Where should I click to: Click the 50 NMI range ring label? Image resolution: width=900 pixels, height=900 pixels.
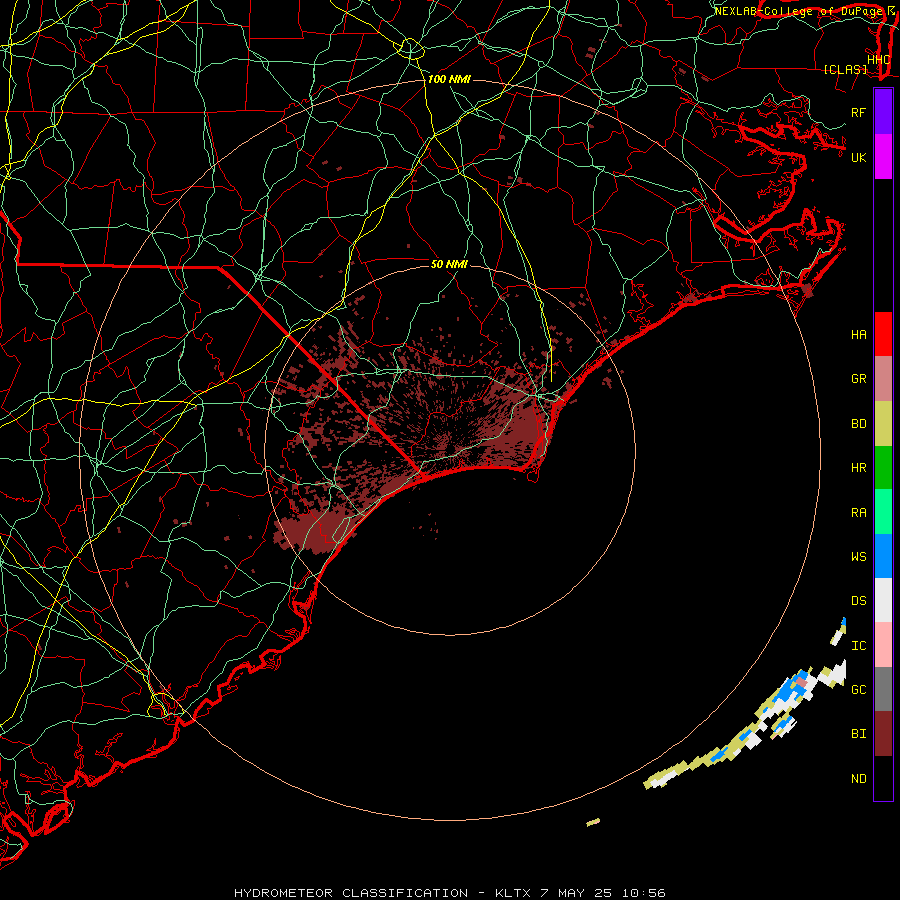tap(449, 264)
